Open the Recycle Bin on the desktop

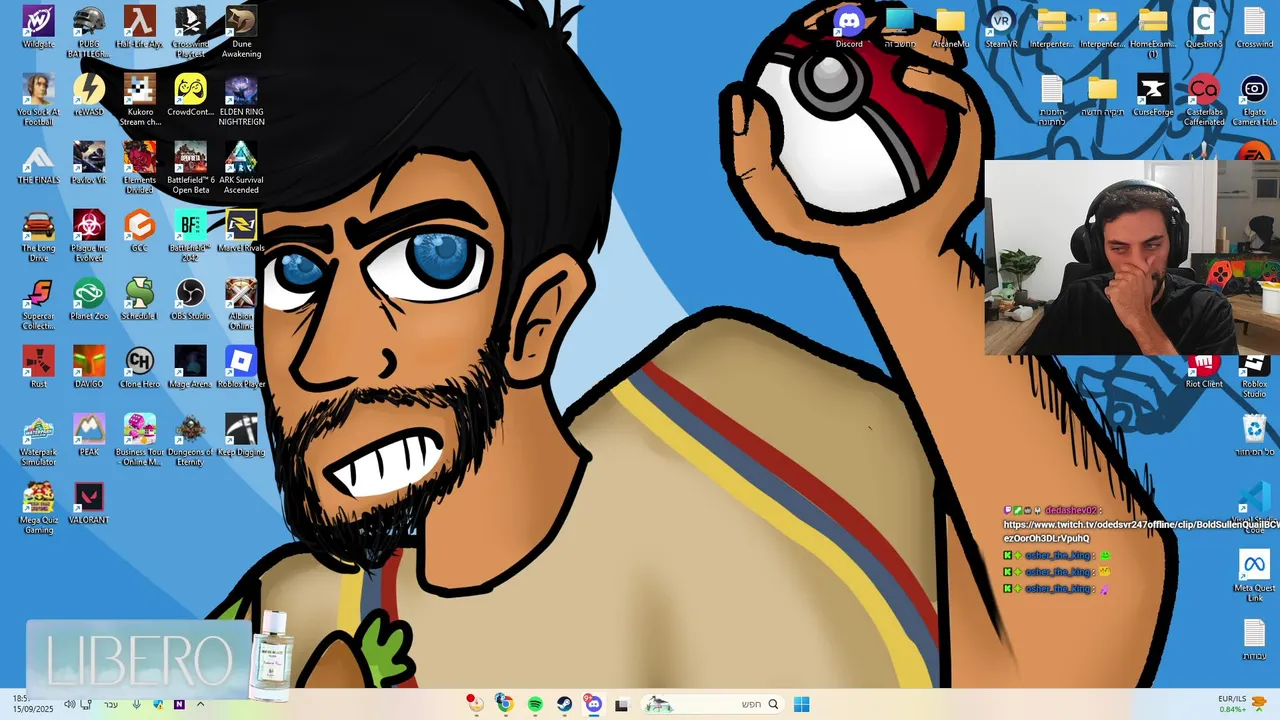(x=1254, y=435)
